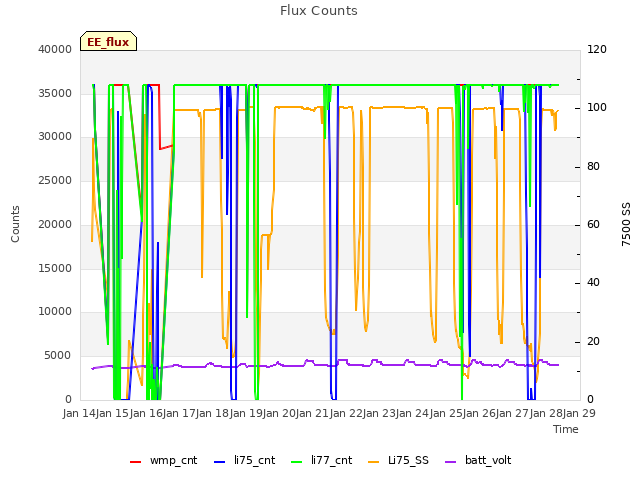Click the purple batt_volt legend swatch
This screenshot has width=640, height=480.
point(450,462)
